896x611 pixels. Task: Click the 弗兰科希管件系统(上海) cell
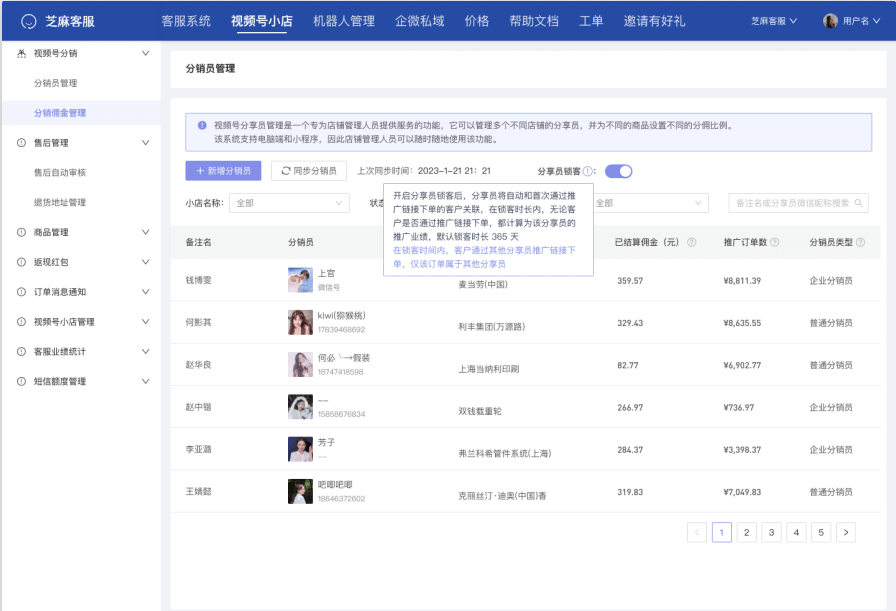(505, 454)
